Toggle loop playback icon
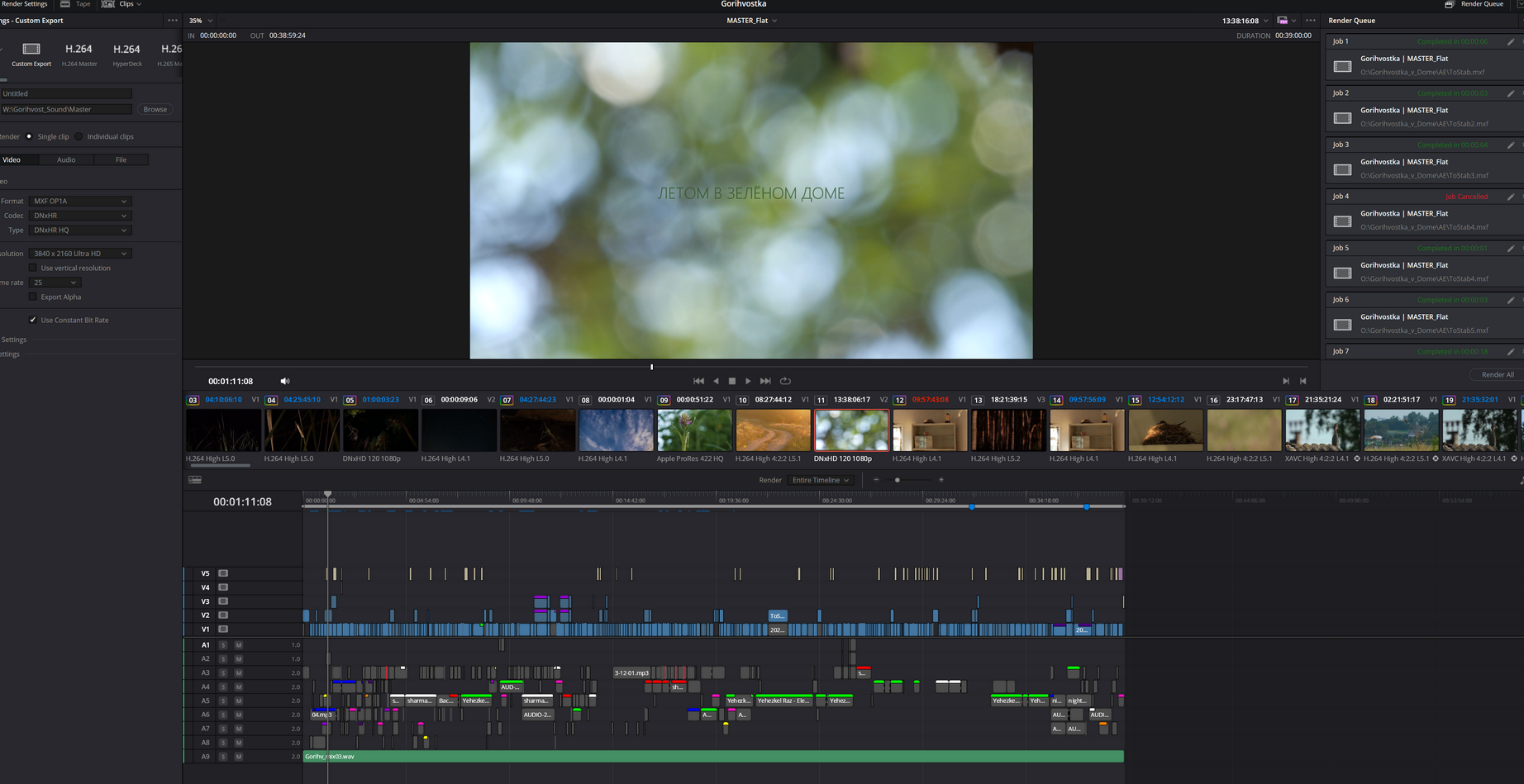The image size is (1524, 784). tap(785, 382)
